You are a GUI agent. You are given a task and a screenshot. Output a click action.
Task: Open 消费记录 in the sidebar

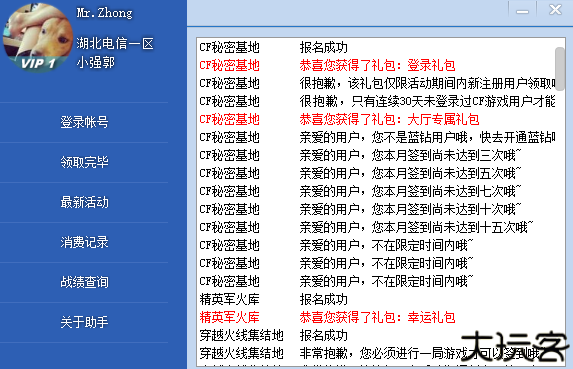(84, 242)
